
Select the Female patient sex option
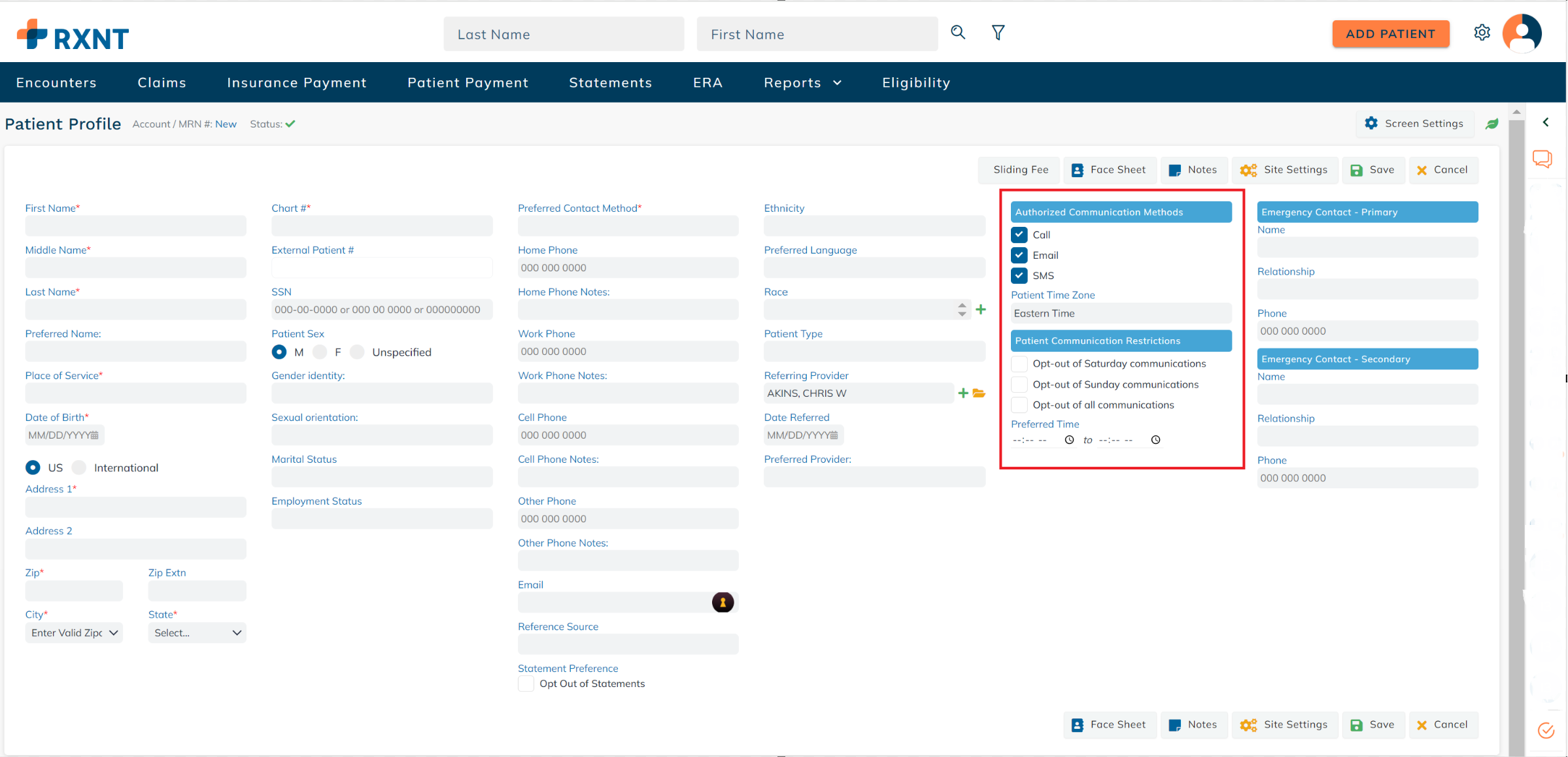click(x=320, y=352)
